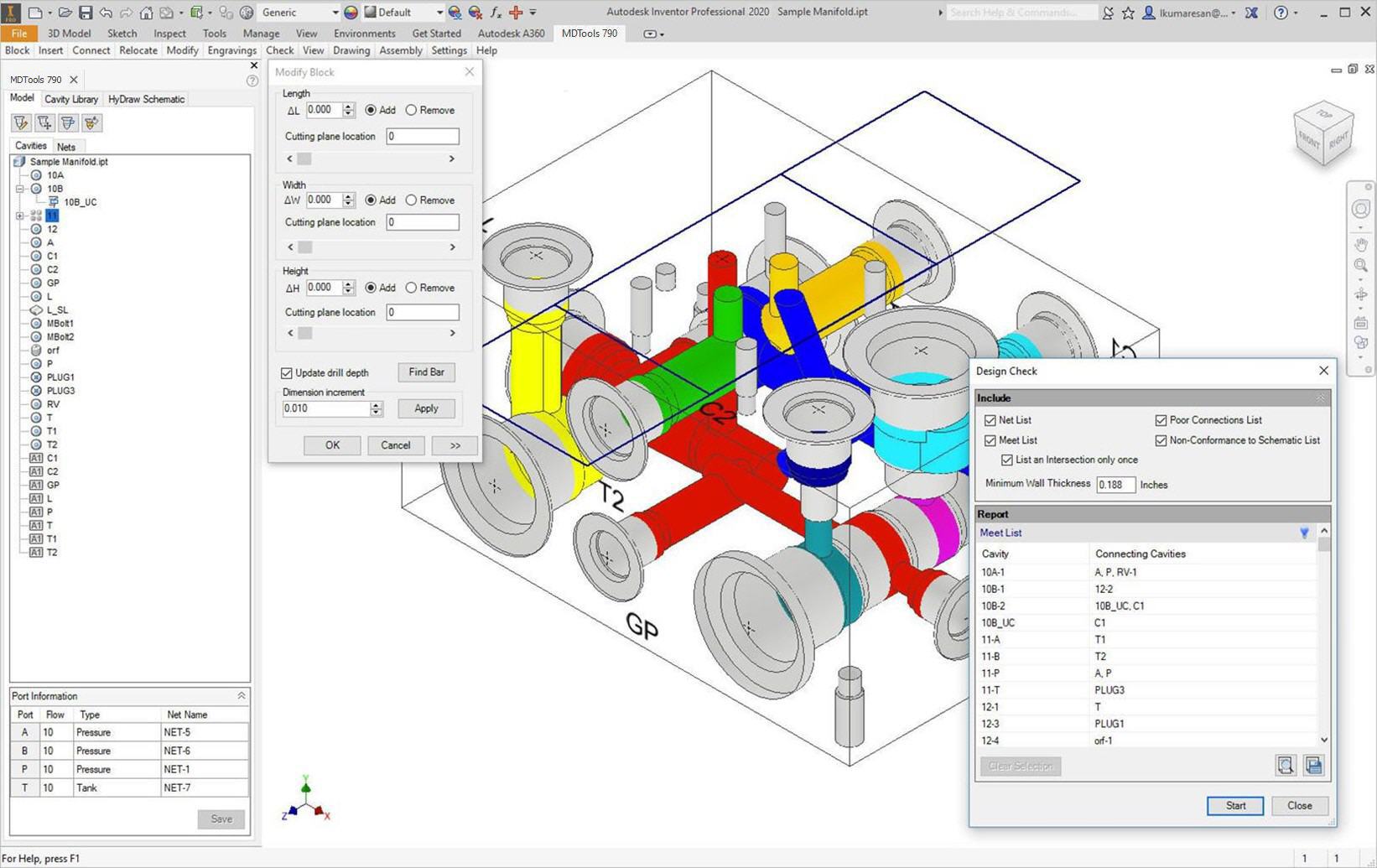This screenshot has width=1377, height=868.
Task: Toggle the Update drill depth checkbox
Action: click(287, 373)
